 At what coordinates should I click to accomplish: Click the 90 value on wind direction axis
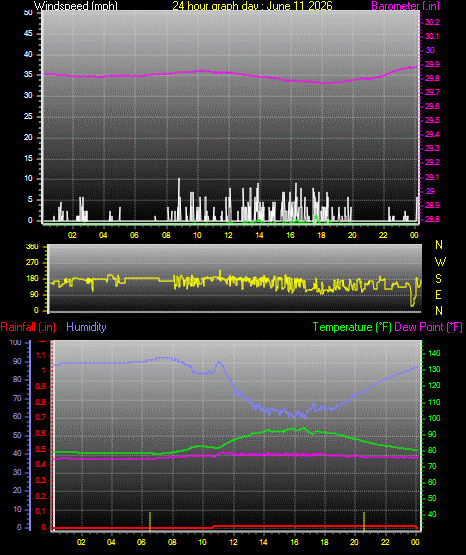[x=34, y=294]
